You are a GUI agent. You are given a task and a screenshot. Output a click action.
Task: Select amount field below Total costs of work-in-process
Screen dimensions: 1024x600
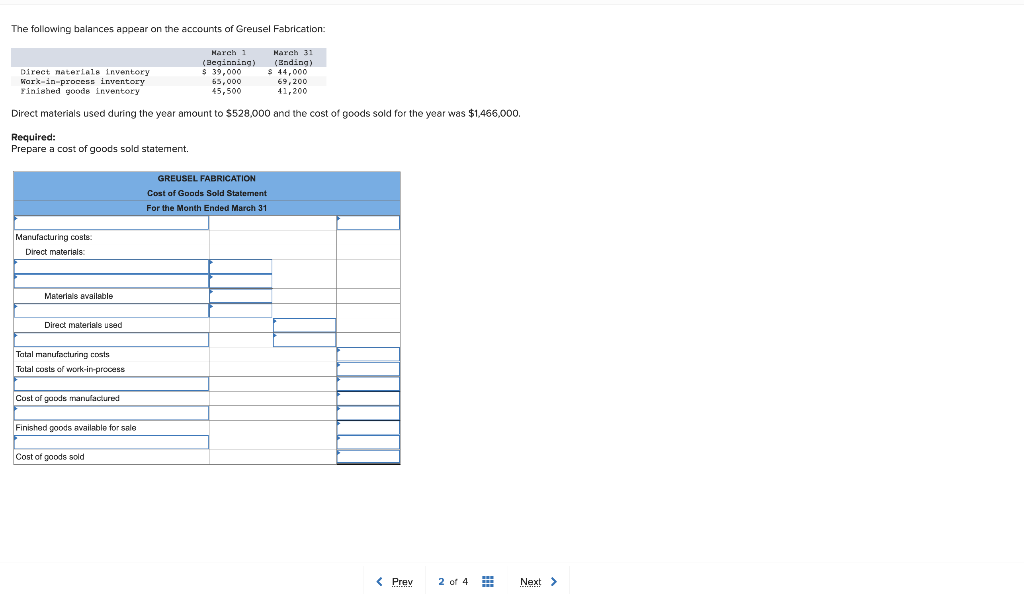368,383
